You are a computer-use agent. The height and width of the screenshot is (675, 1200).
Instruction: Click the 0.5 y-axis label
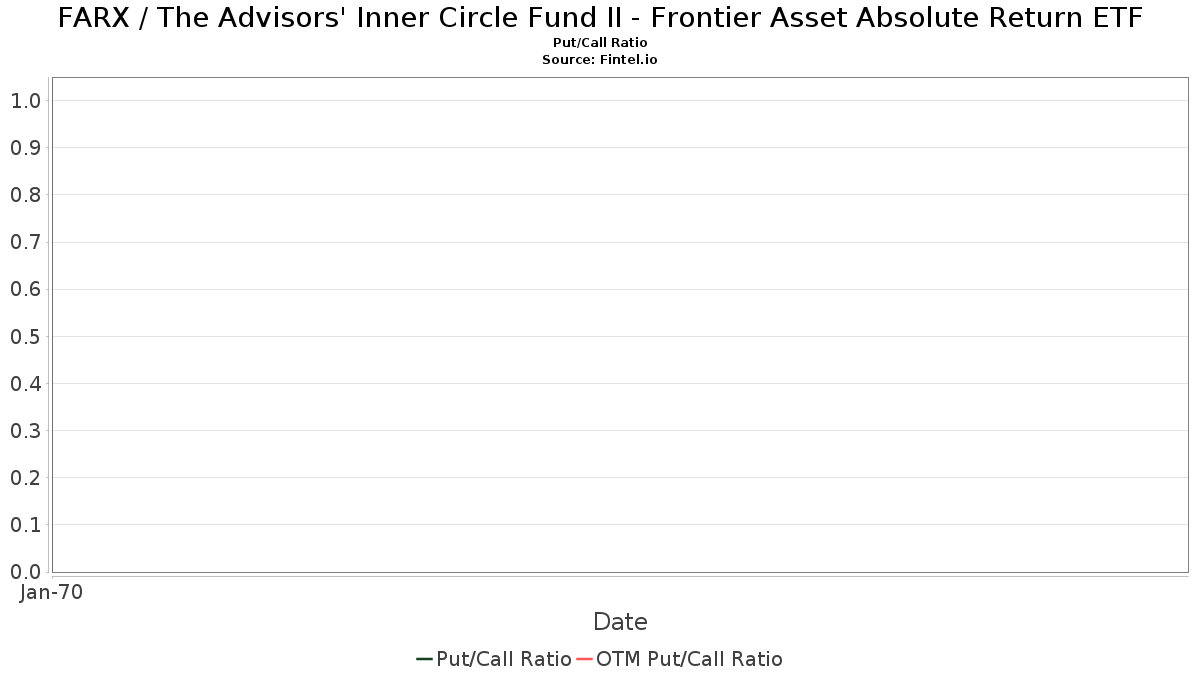25,336
